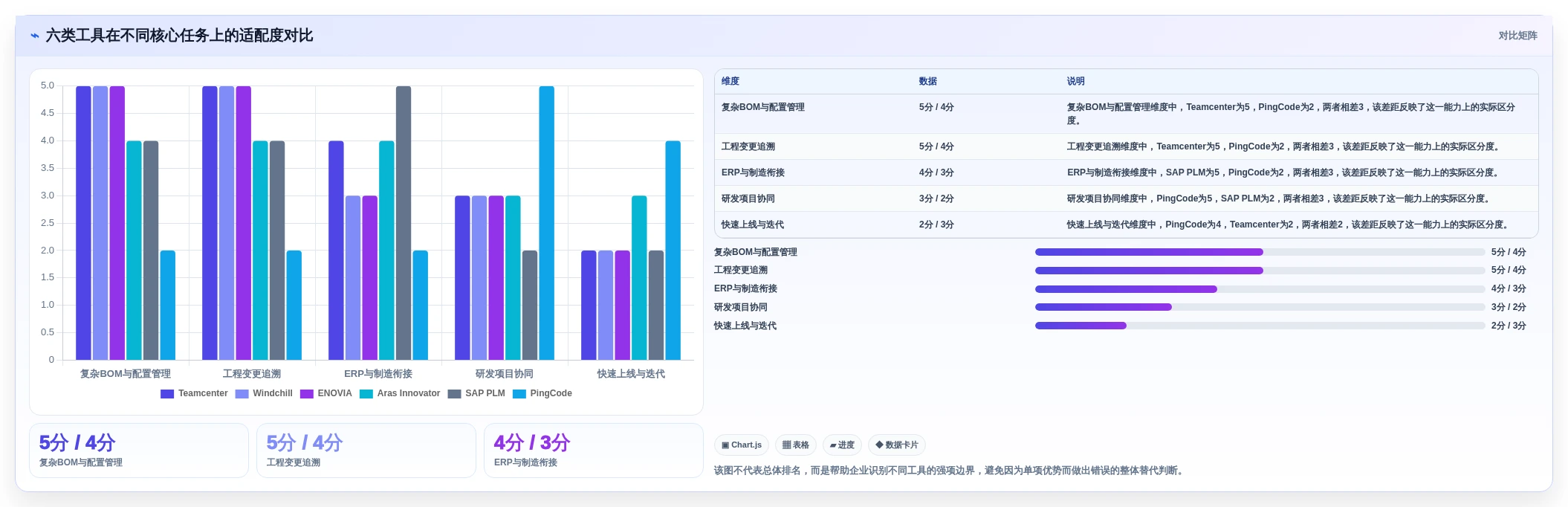This screenshot has width=1568, height=507.
Task: Click the 5.0 tick on the chart y-axis
Action: tap(48, 85)
